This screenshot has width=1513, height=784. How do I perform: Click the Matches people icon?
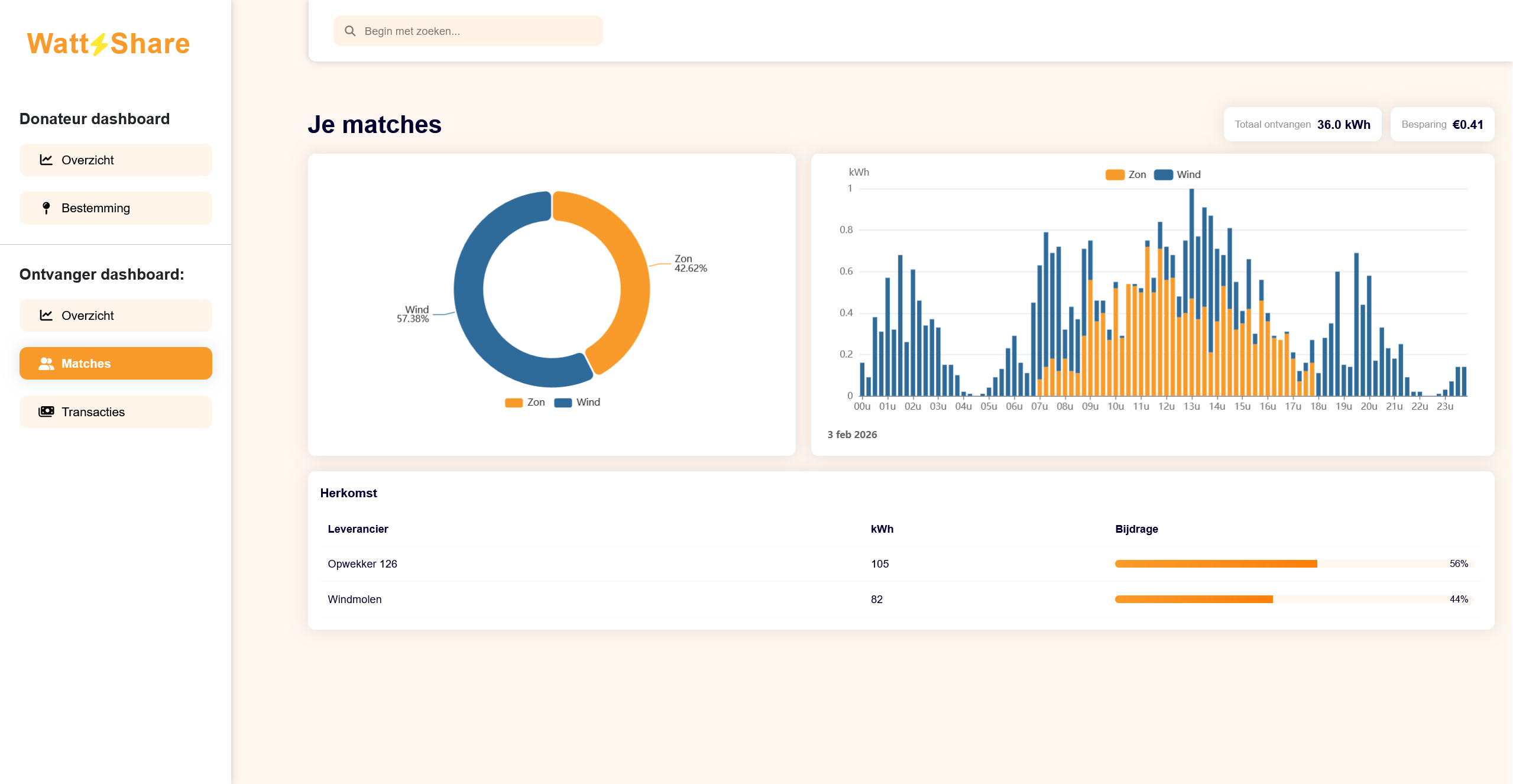coord(46,364)
